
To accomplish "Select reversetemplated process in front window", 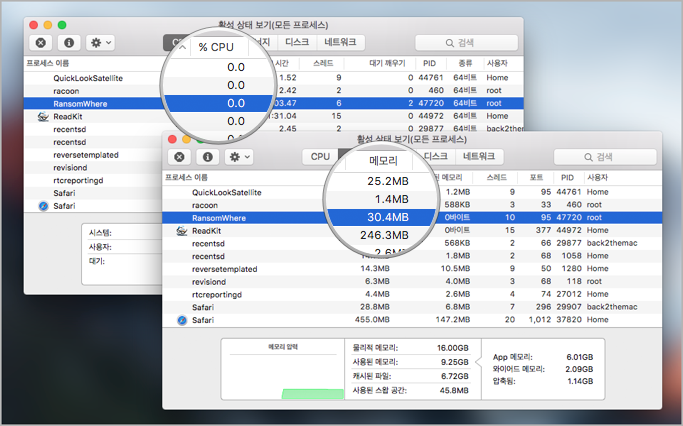I will (x=412, y=269).
